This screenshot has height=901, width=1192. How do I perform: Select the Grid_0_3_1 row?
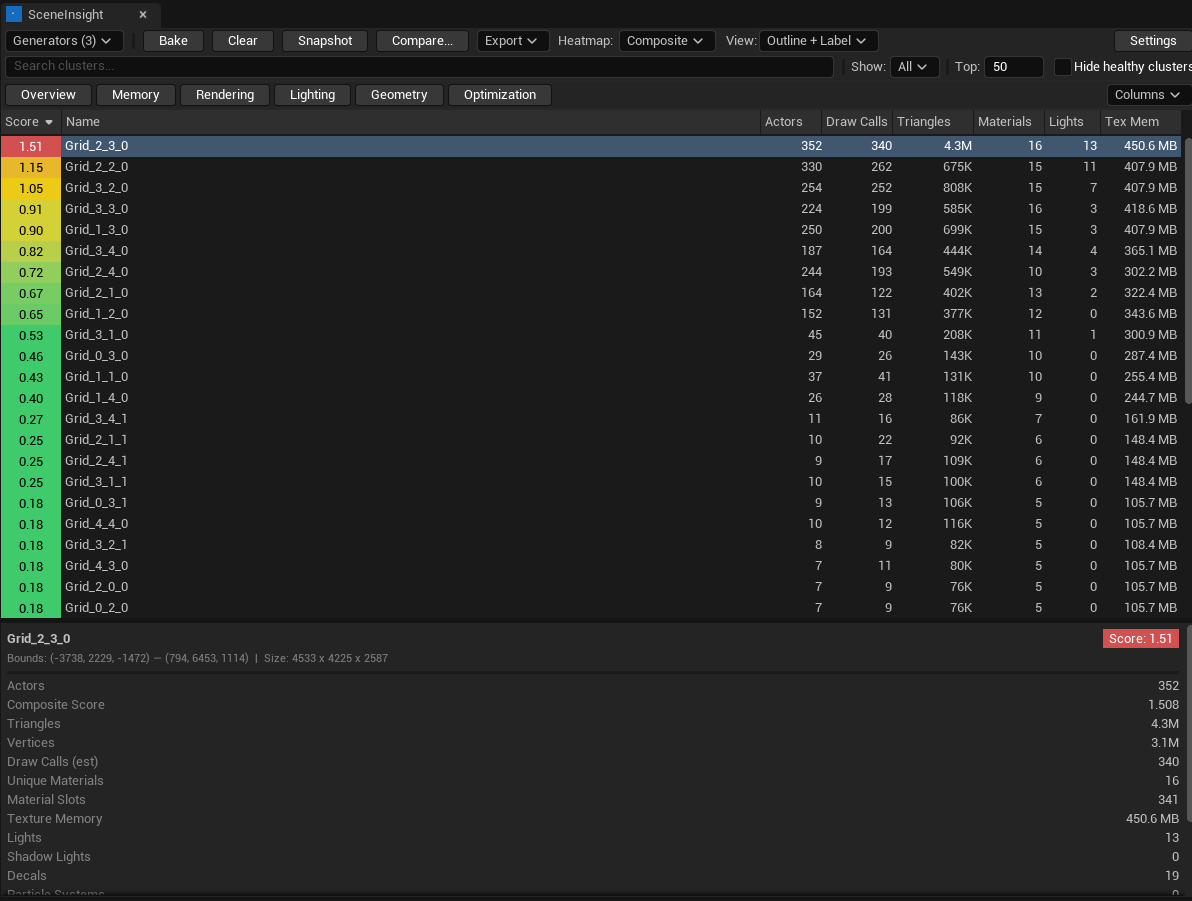point(591,503)
